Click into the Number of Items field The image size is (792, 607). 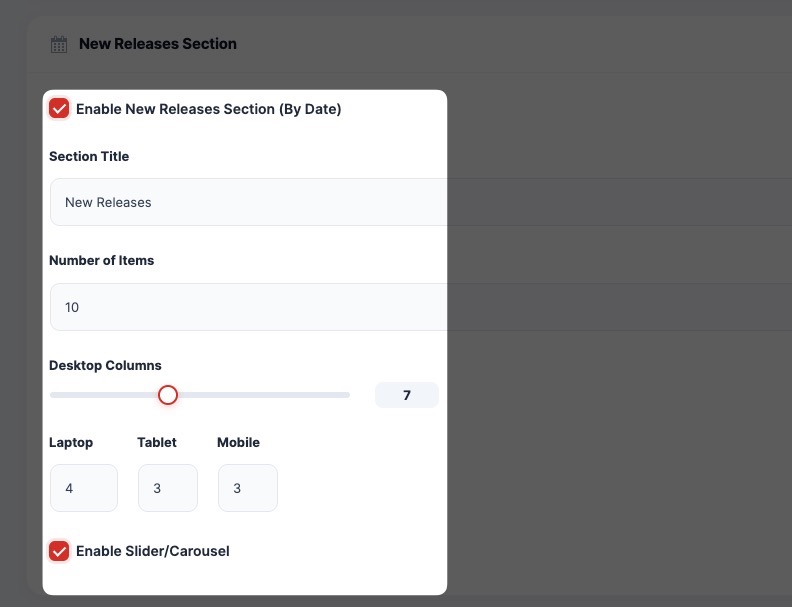click(x=247, y=307)
